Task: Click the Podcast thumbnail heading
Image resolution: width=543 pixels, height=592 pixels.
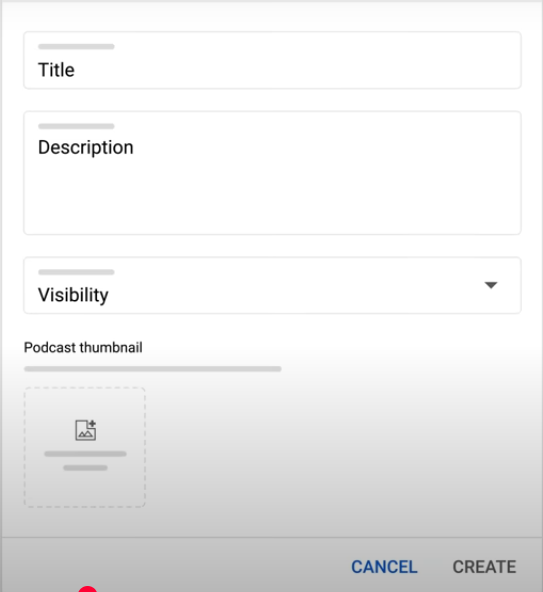Action: click(x=83, y=347)
